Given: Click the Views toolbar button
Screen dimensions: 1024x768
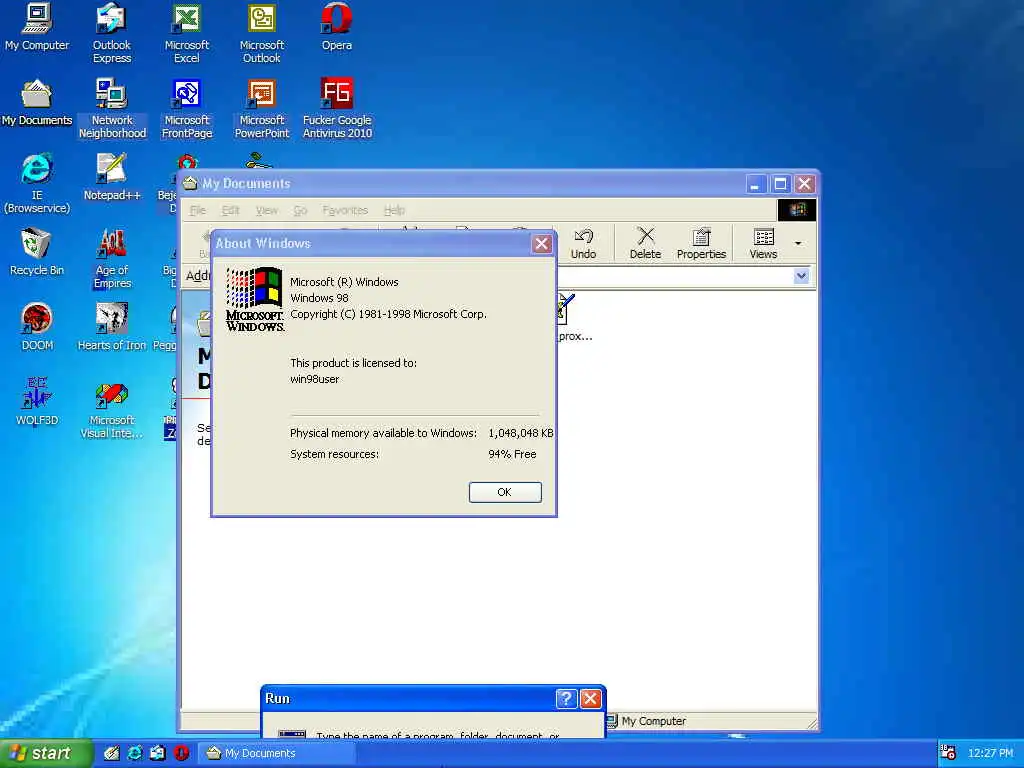Looking at the screenshot, I should pos(763,243).
